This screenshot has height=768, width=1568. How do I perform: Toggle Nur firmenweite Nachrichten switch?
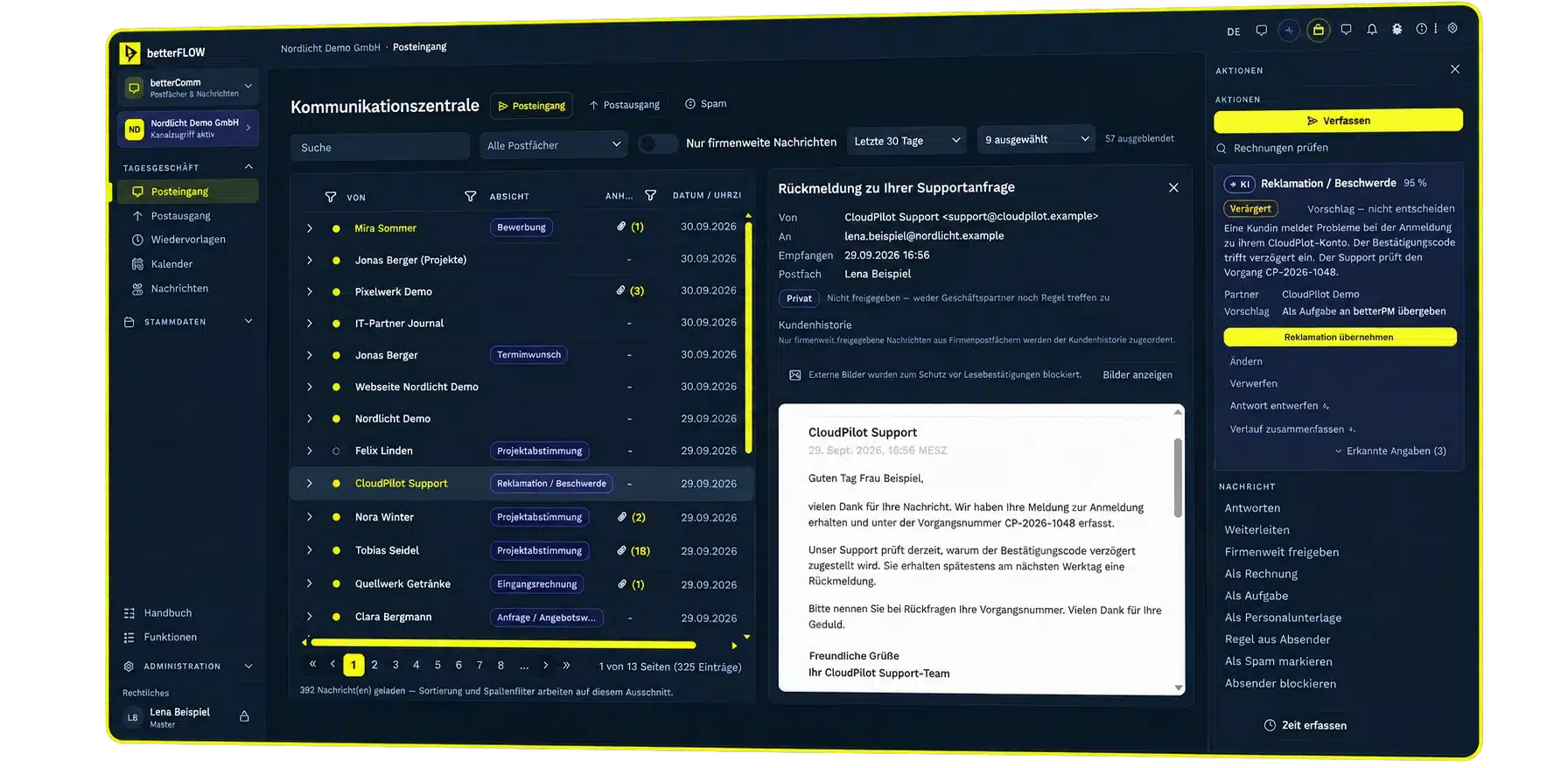click(658, 143)
